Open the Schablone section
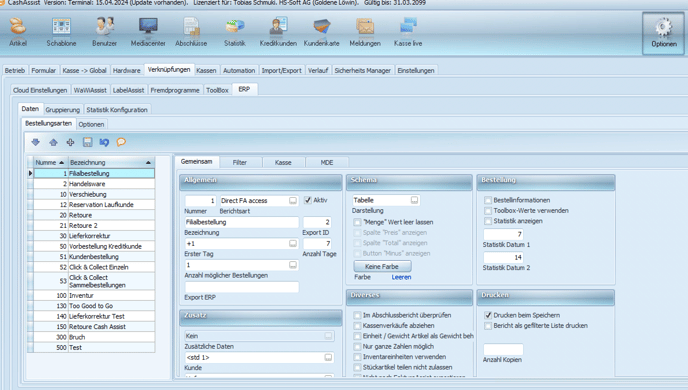The image size is (688, 390). (61, 32)
